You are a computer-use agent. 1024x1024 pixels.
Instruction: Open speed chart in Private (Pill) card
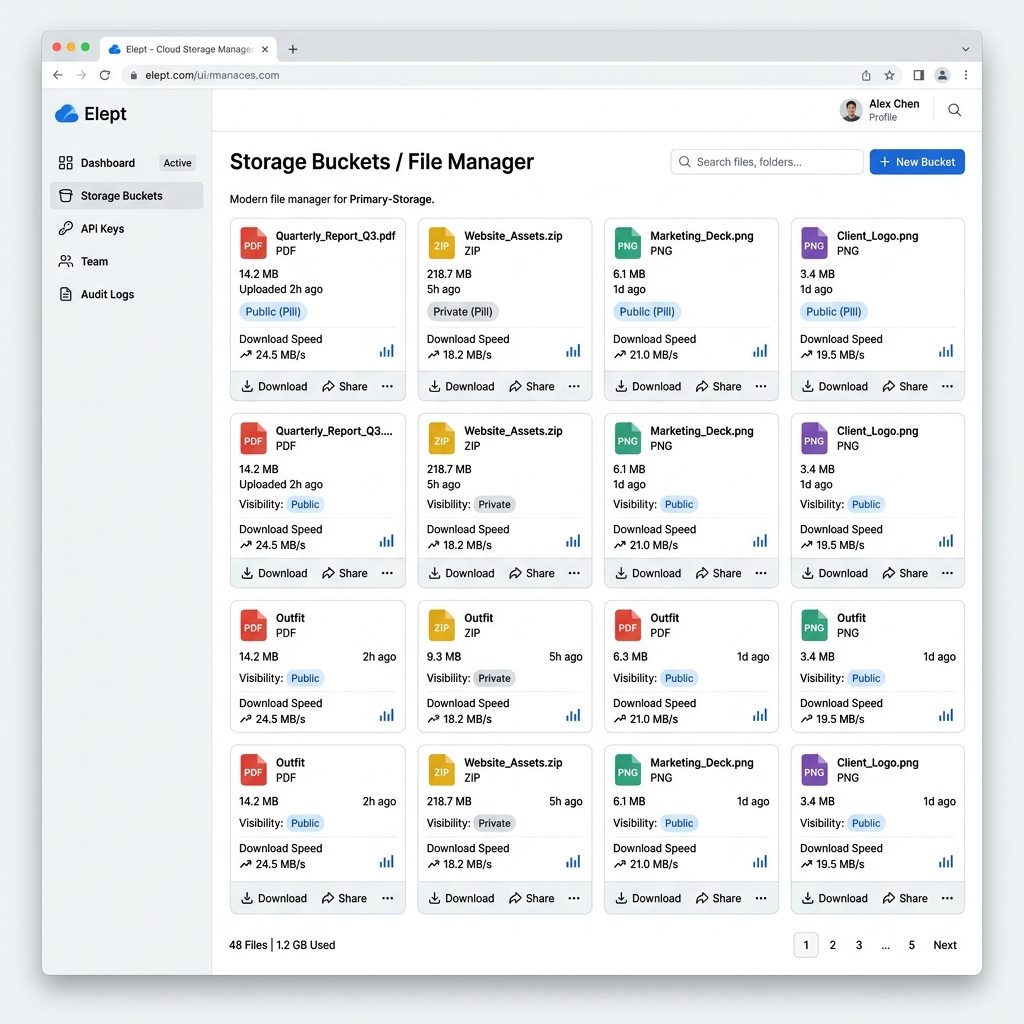573,351
